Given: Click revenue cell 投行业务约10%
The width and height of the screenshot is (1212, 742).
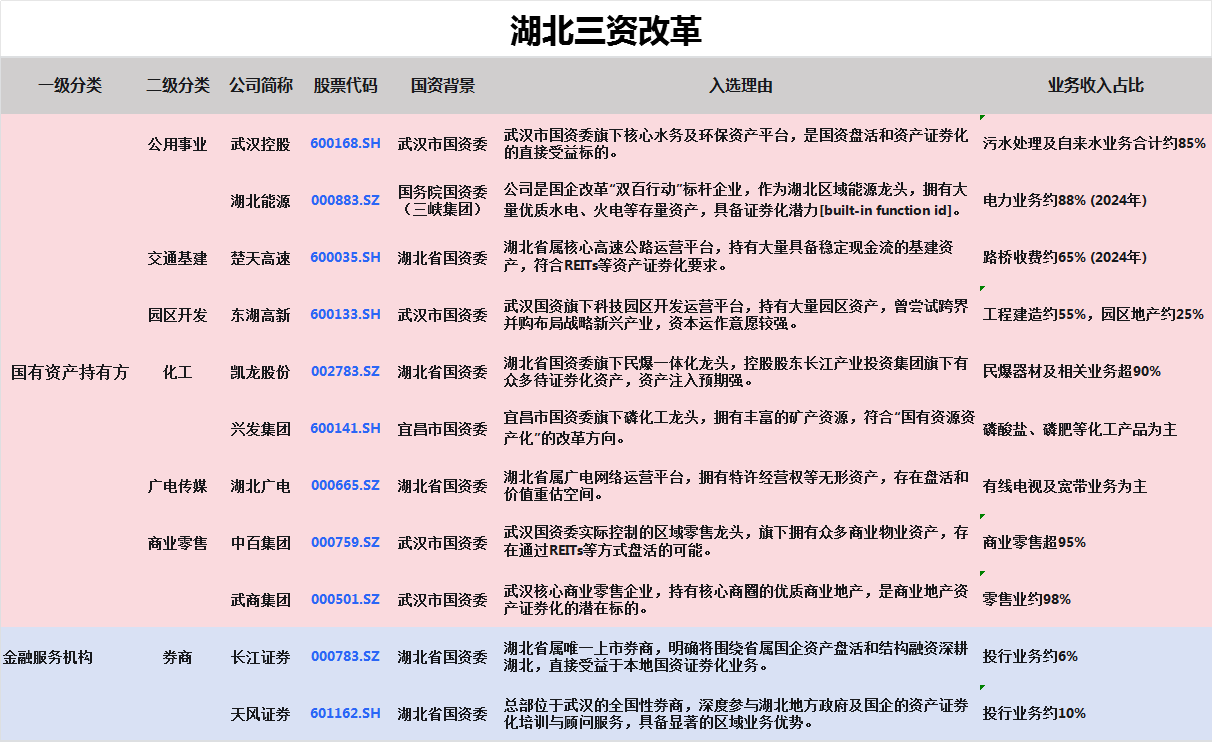Looking at the screenshot, I should [1034, 714].
